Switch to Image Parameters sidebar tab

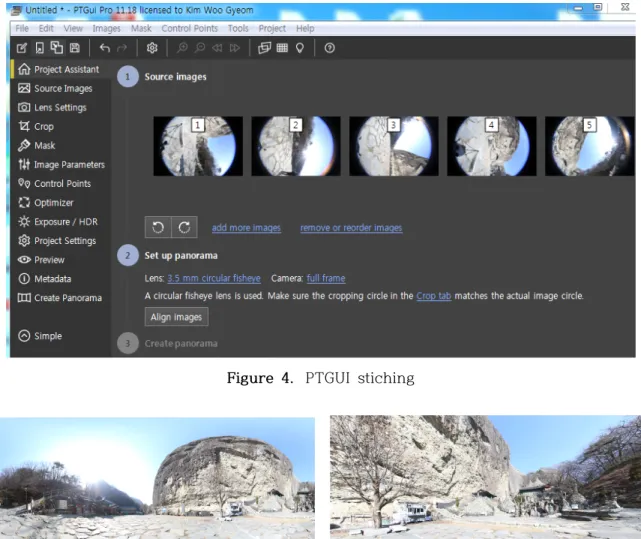pyautogui.click(x=61, y=164)
